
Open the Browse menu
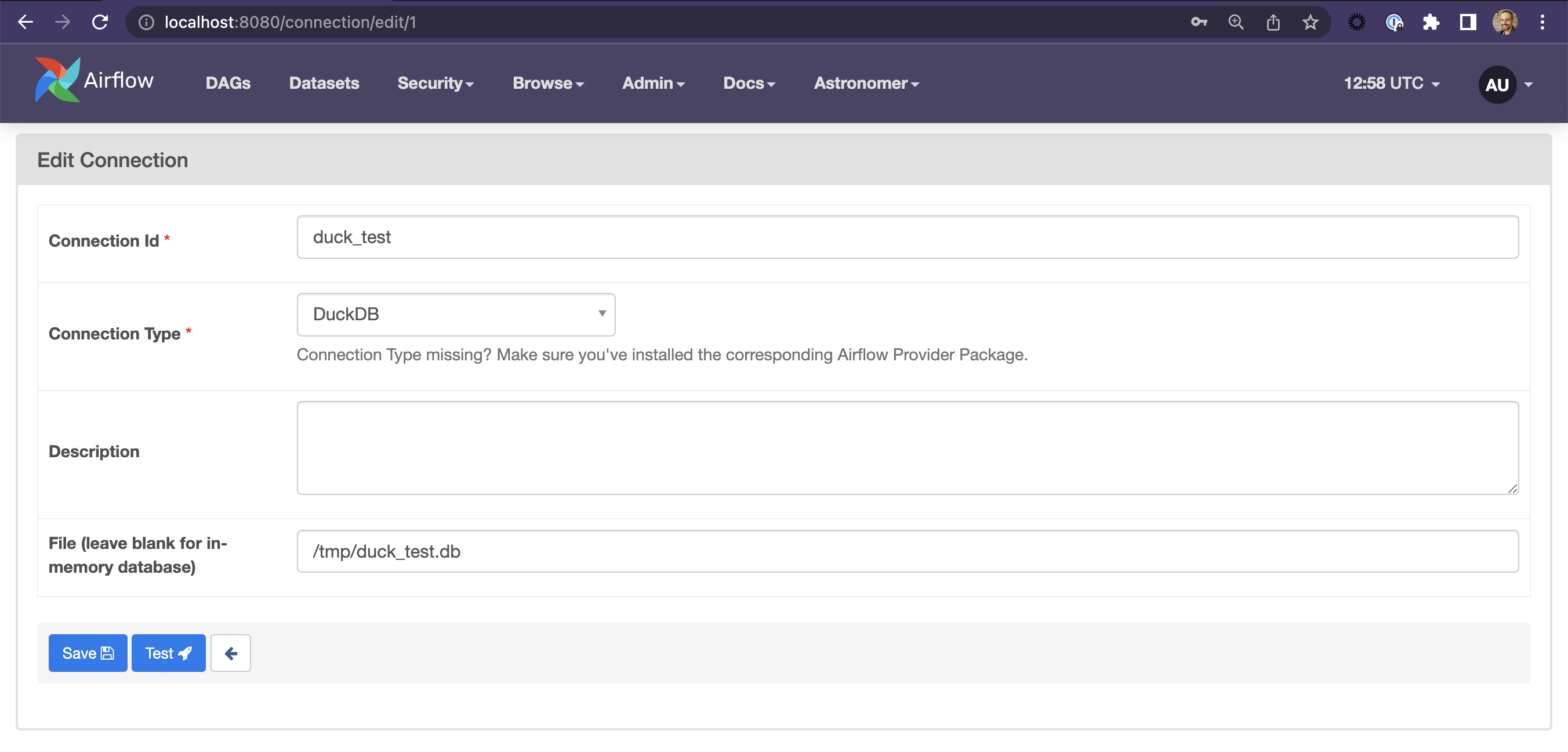tap(548, 83)
